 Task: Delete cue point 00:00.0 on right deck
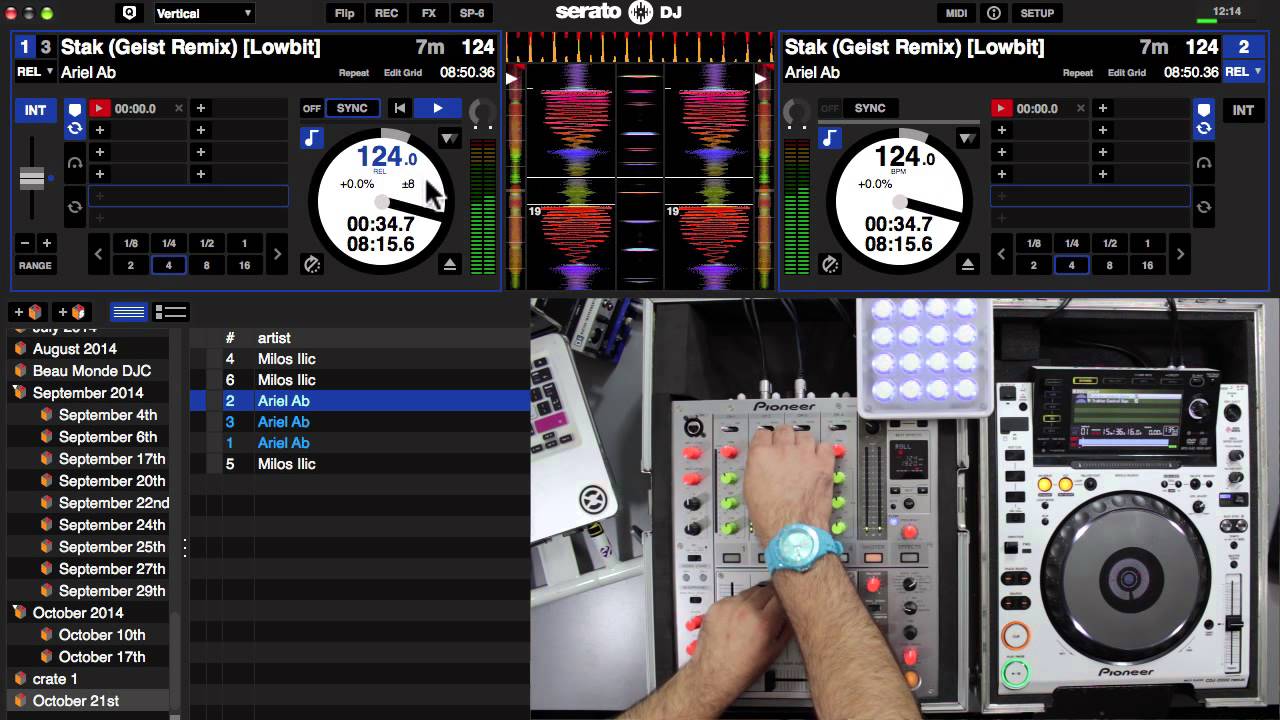tap(1081, 108)
